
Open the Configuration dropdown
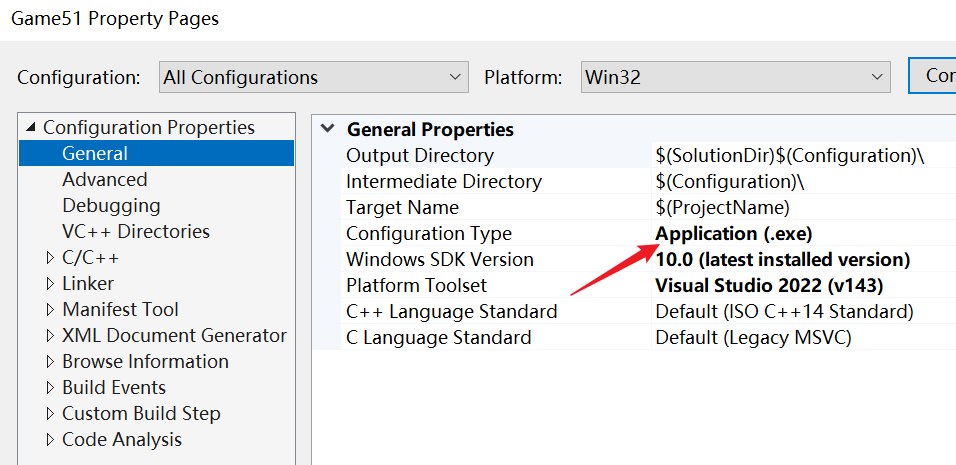tap(313, 77)
